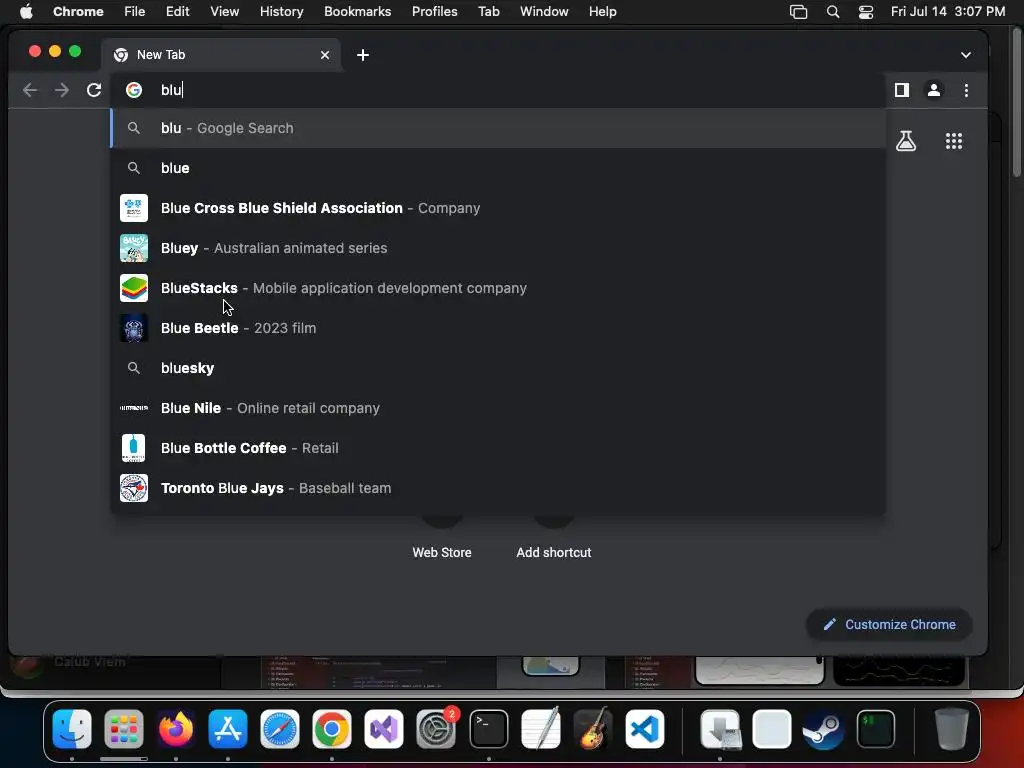Click the Customize Chrome button
This screenshot has width=1024, height=768.
(889, 624)
